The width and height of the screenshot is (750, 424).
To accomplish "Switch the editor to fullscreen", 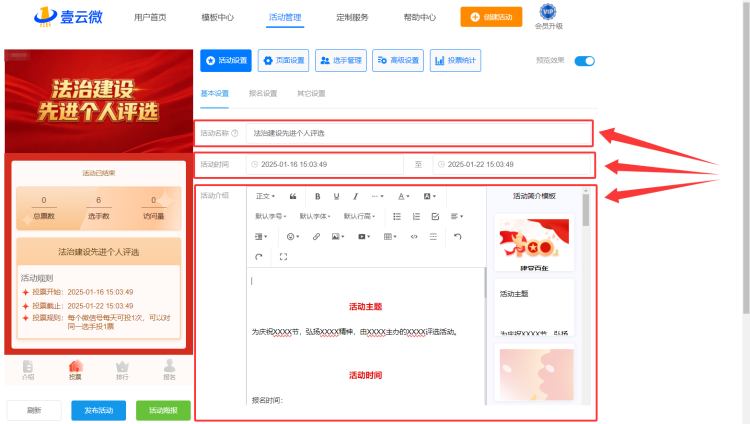I will pos(283,257).
